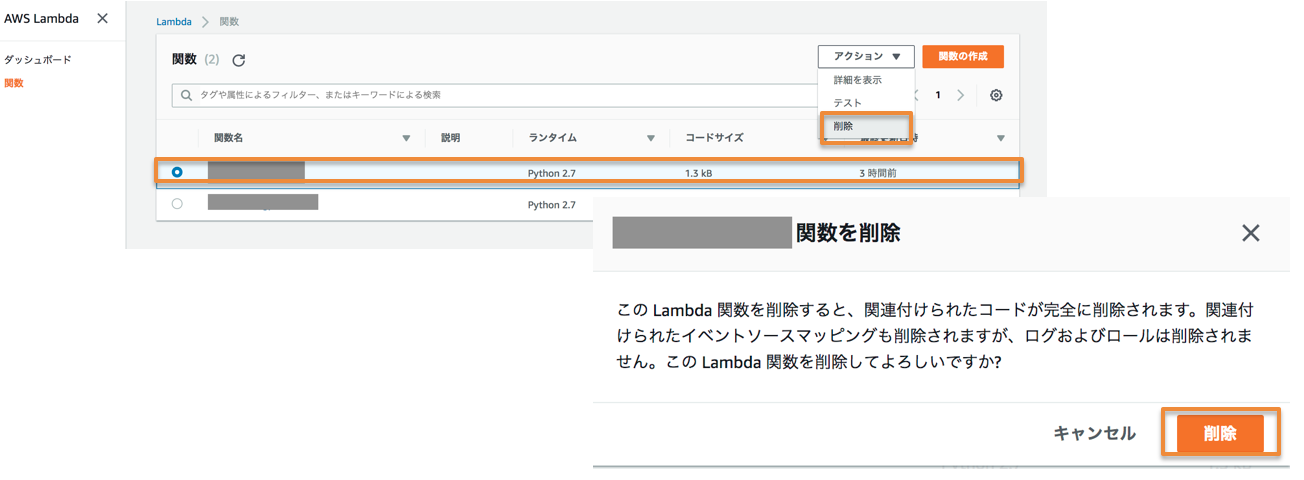Click the Lambda breadcrumb link

pyautogui.click(x=174, y=21)
